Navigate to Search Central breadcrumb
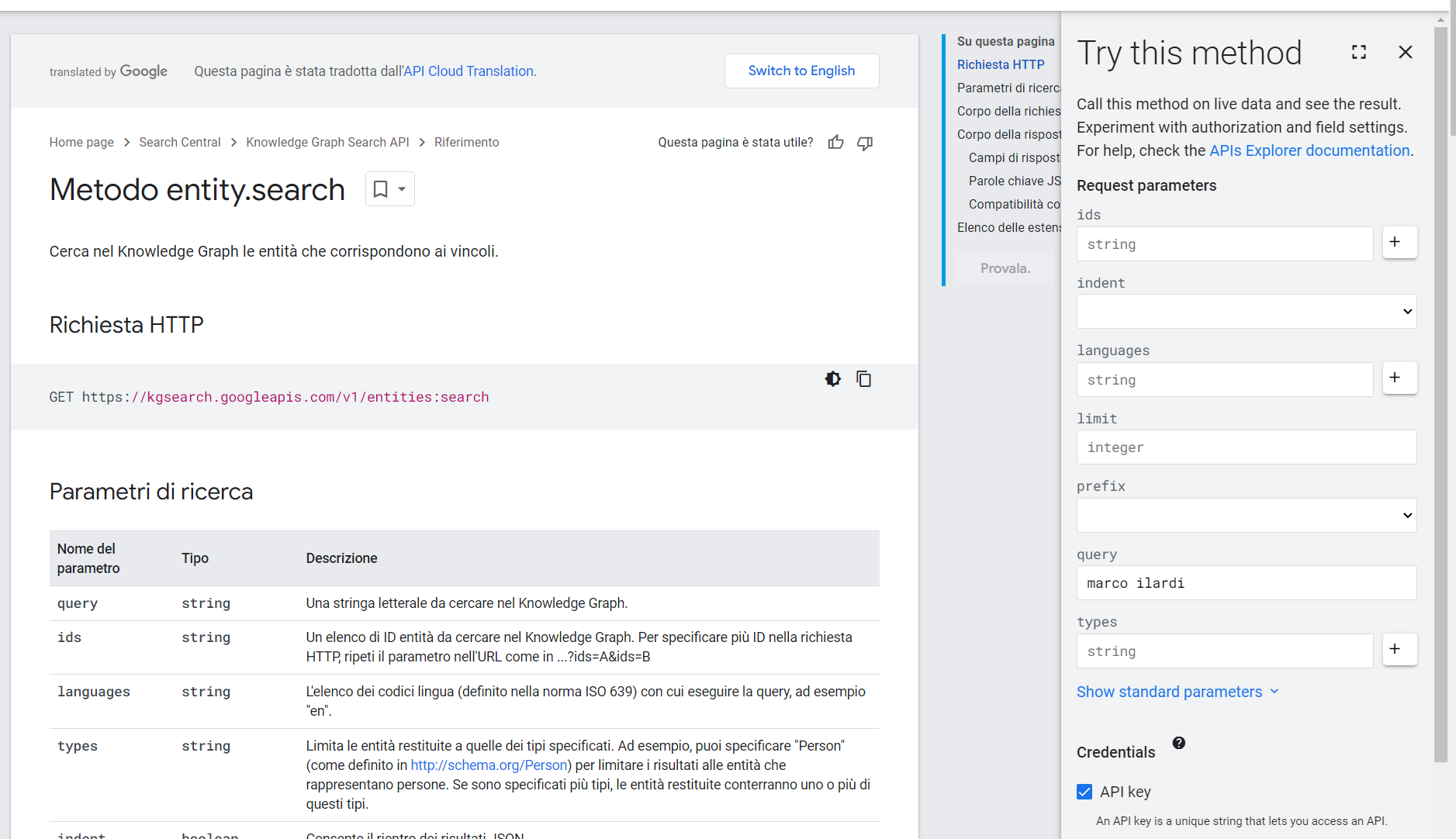1456x839 pixels. pos(179,142)
